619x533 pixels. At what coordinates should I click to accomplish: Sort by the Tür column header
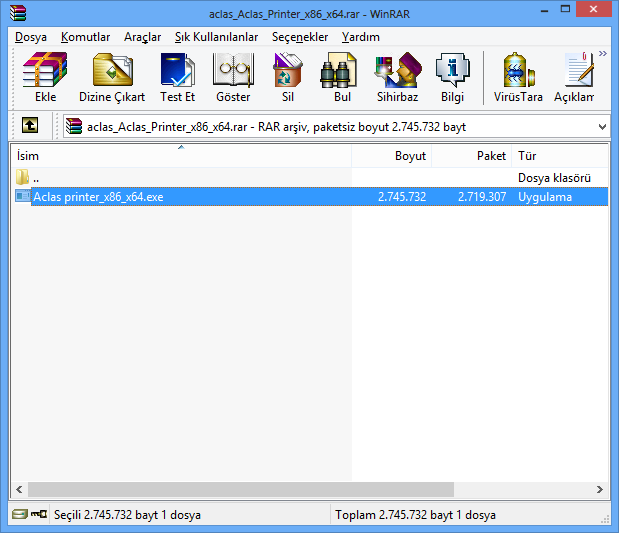click(x=560, y=156)
